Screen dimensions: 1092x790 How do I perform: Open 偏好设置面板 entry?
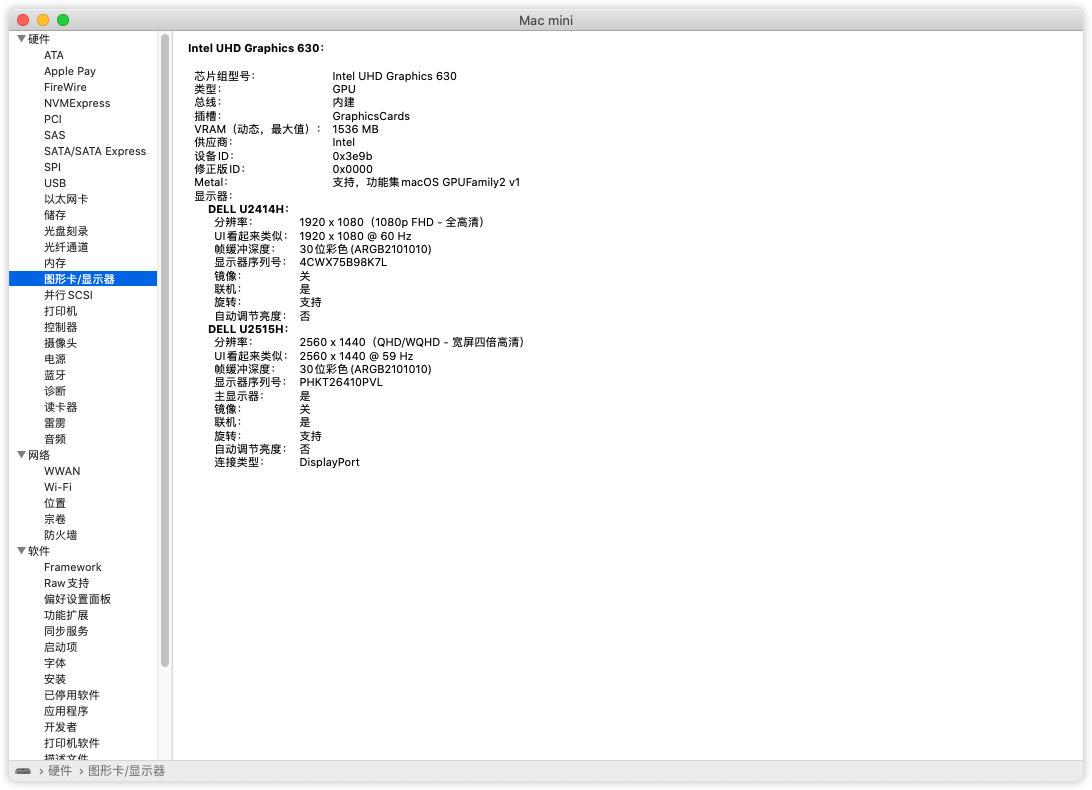(x=77, y=600)
